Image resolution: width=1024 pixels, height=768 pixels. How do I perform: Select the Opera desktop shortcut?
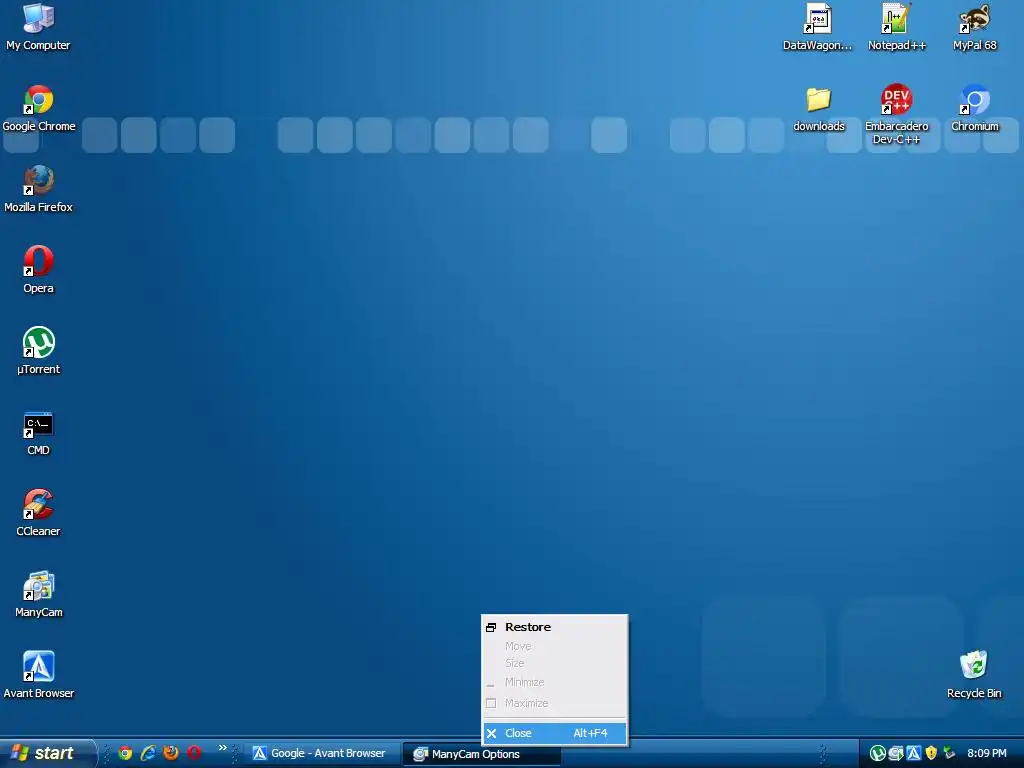39,270
